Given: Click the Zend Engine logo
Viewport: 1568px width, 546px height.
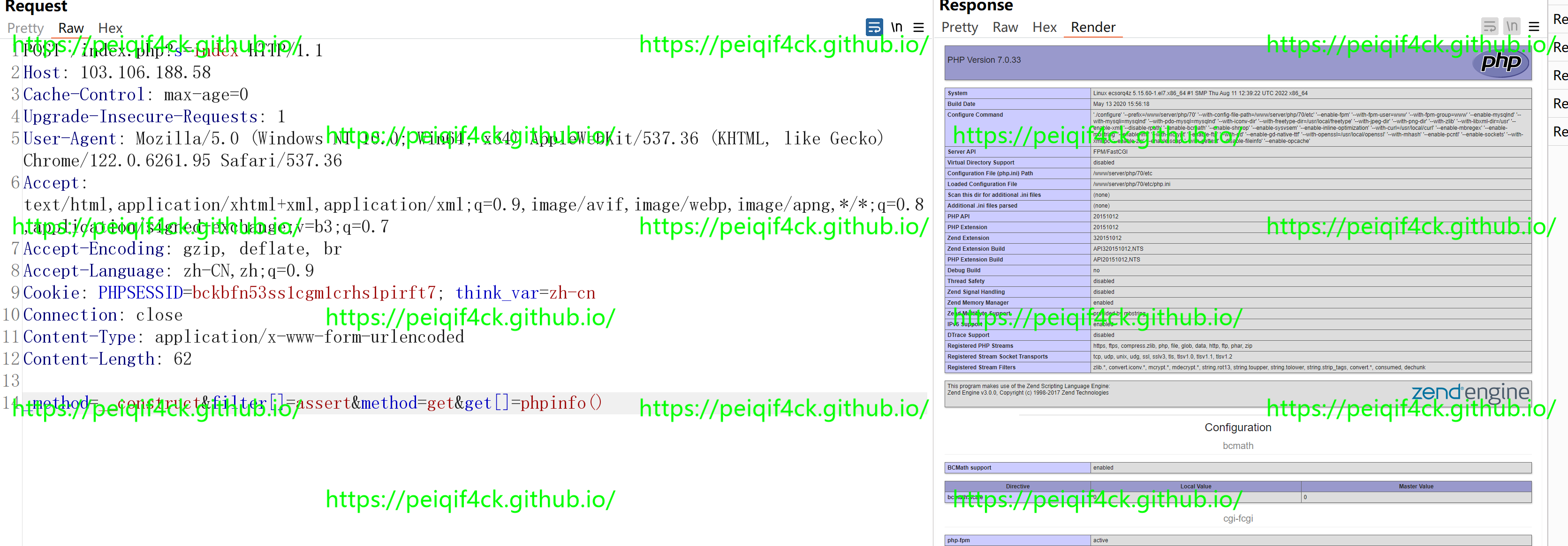Looking at the screenshot, I should tap(1470, 392).
